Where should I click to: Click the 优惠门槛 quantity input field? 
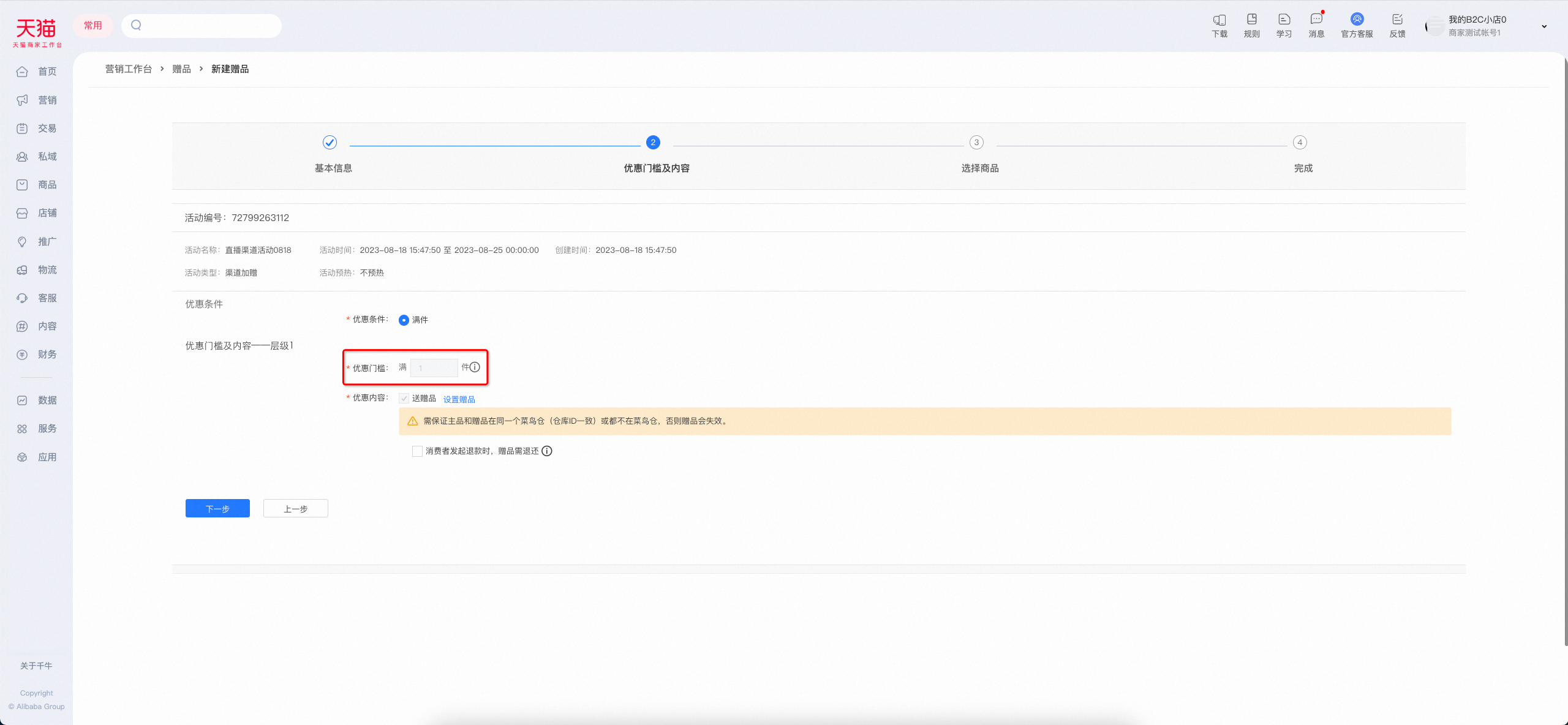coord(434,367)
